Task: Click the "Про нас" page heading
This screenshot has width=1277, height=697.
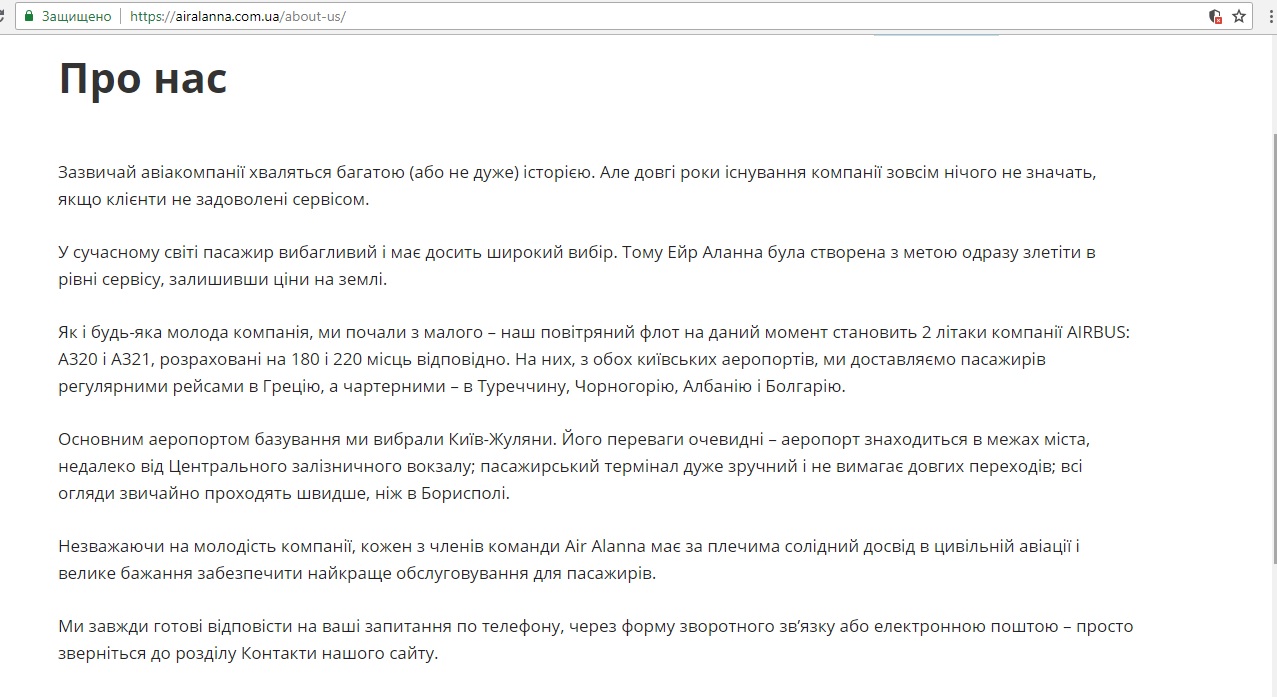Action: pyautogui.click(x=143, y=80)
